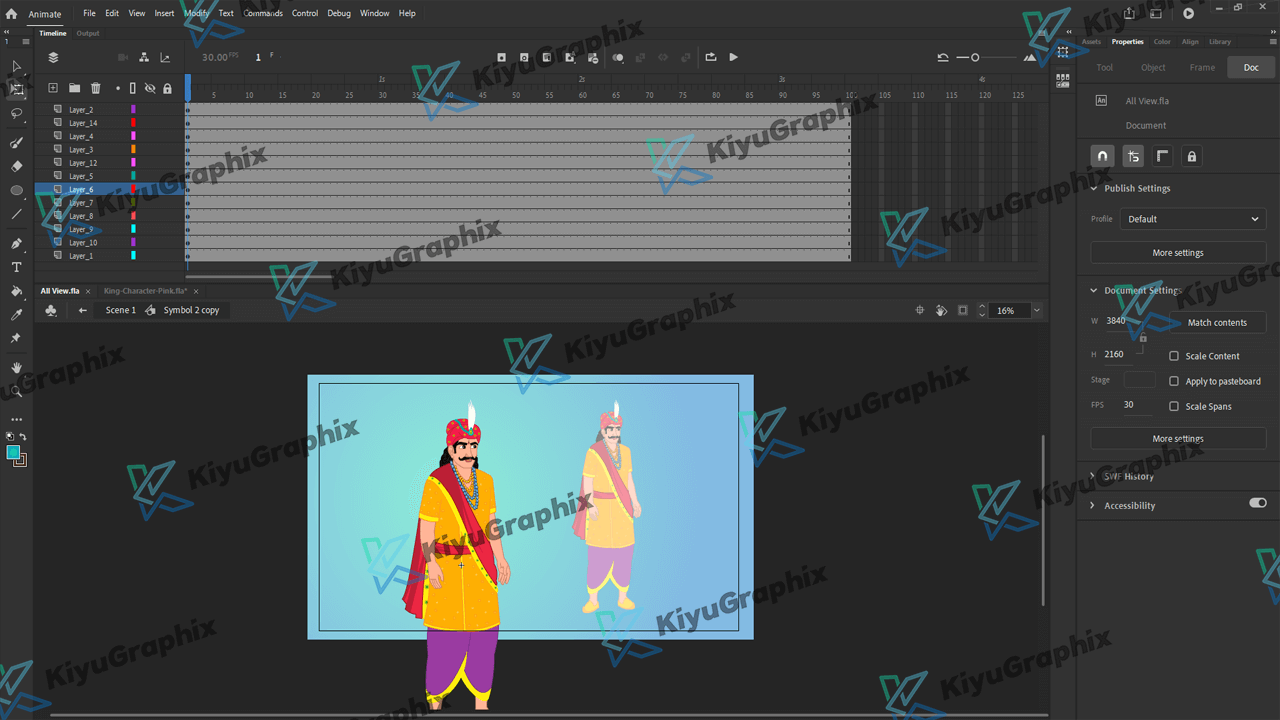This screenshot has width=1280, height=720.
Task: Activate the Hand tool
Action: (x=16, y=368)
